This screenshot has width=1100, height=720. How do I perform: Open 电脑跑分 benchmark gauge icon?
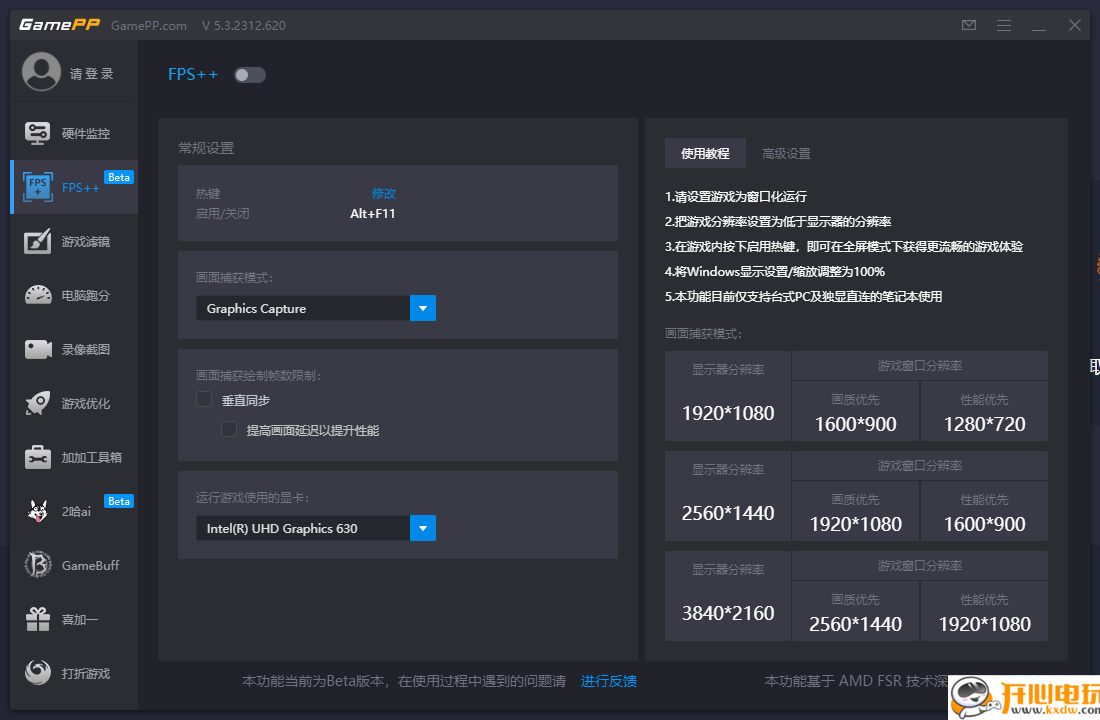38,295
